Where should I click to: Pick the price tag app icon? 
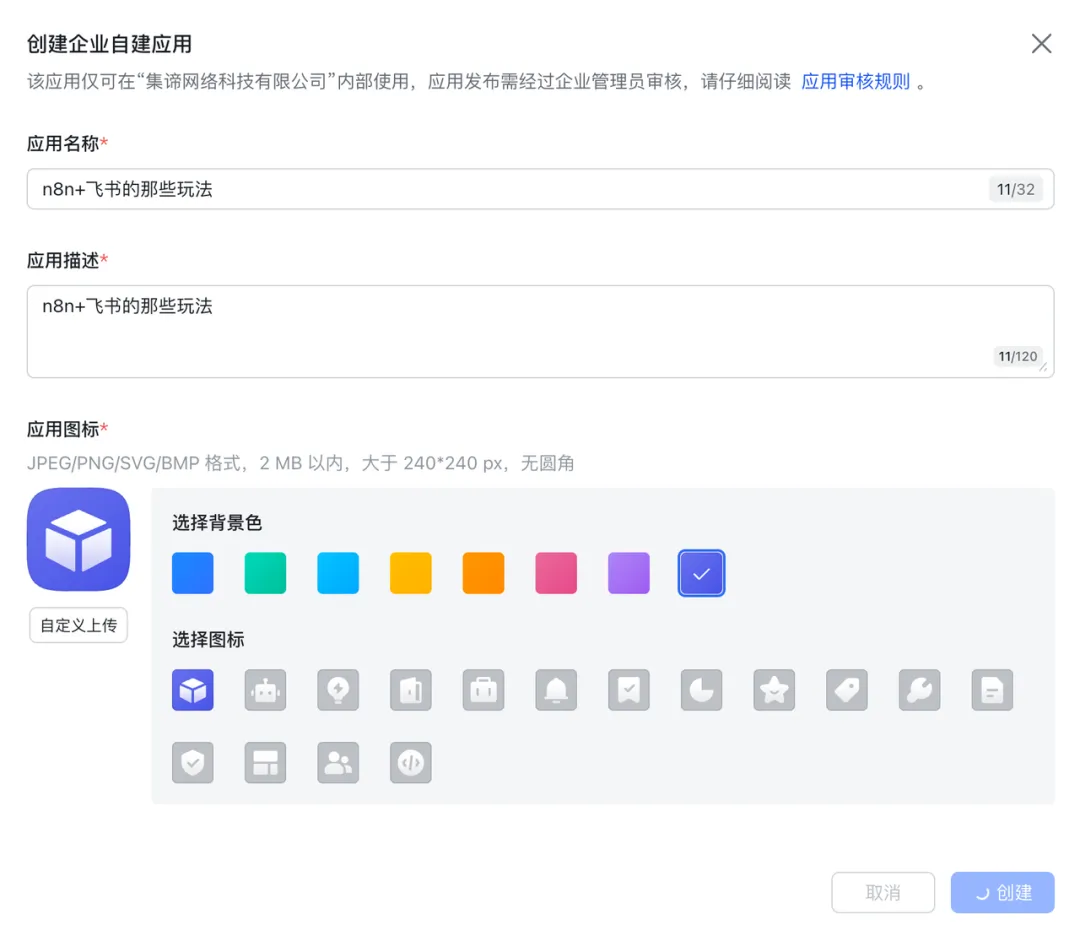click(x=847, y=690)
